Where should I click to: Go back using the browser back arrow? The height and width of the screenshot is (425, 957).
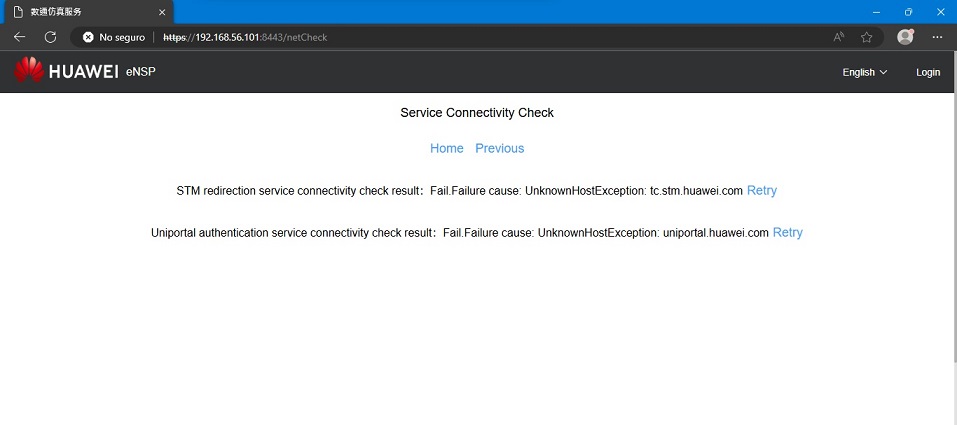pos(19,37)
